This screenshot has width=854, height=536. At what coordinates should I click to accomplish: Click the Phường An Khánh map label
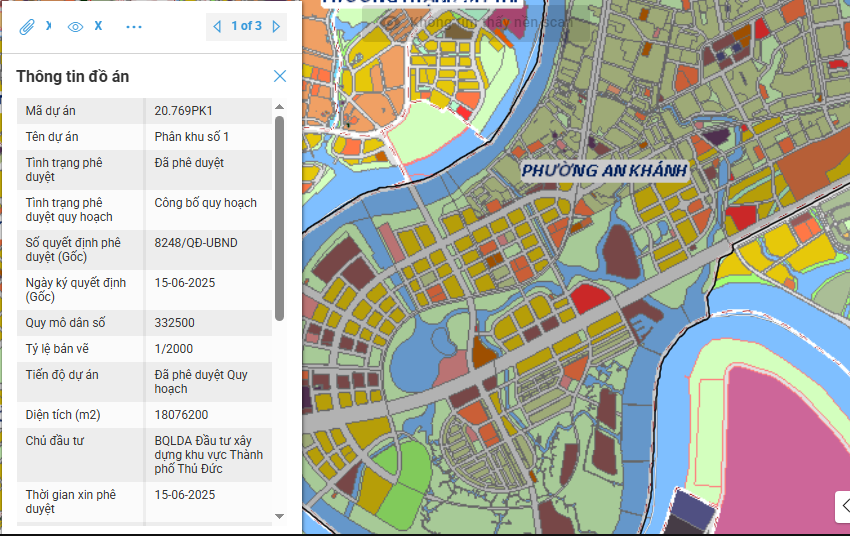pos(604,170)
